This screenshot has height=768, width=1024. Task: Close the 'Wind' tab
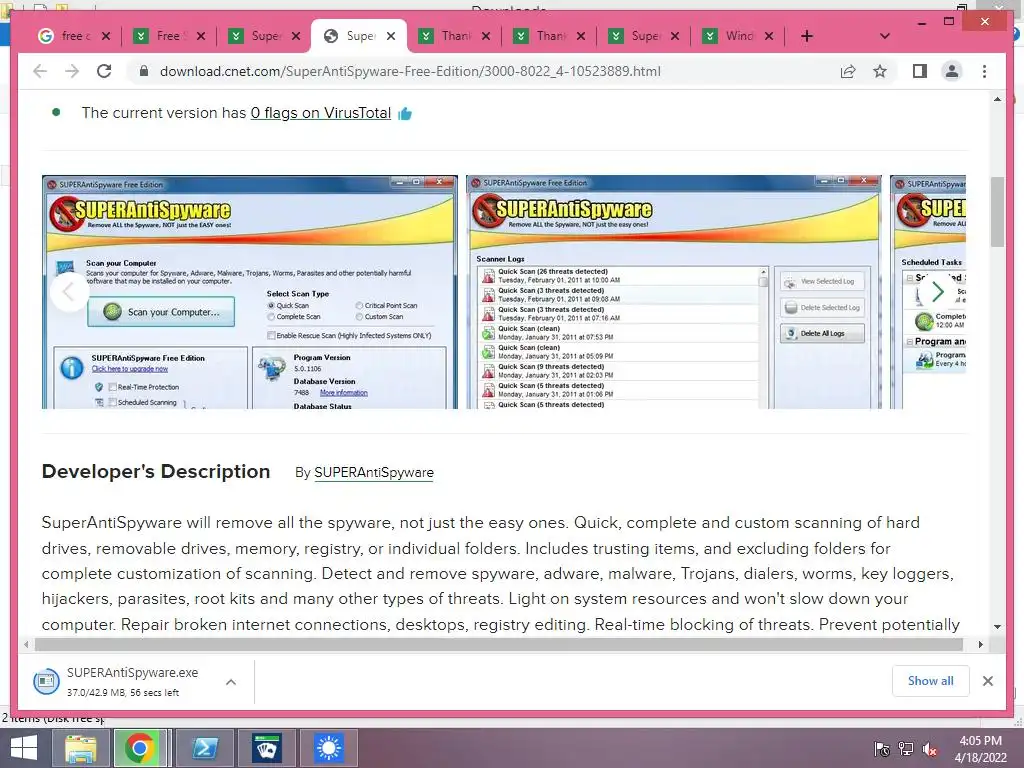point(769,36)
